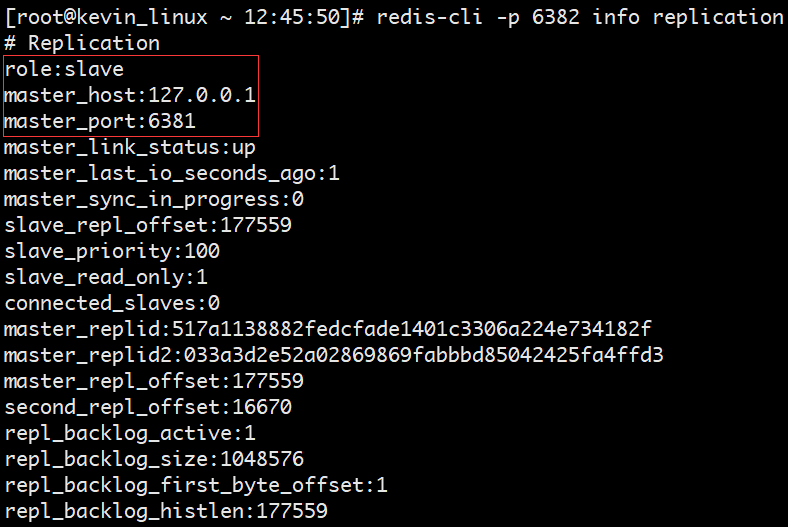The width and height of the screenshot is (788, 527).
Task: Click the master_replid hash line
Action: (328, 330)
